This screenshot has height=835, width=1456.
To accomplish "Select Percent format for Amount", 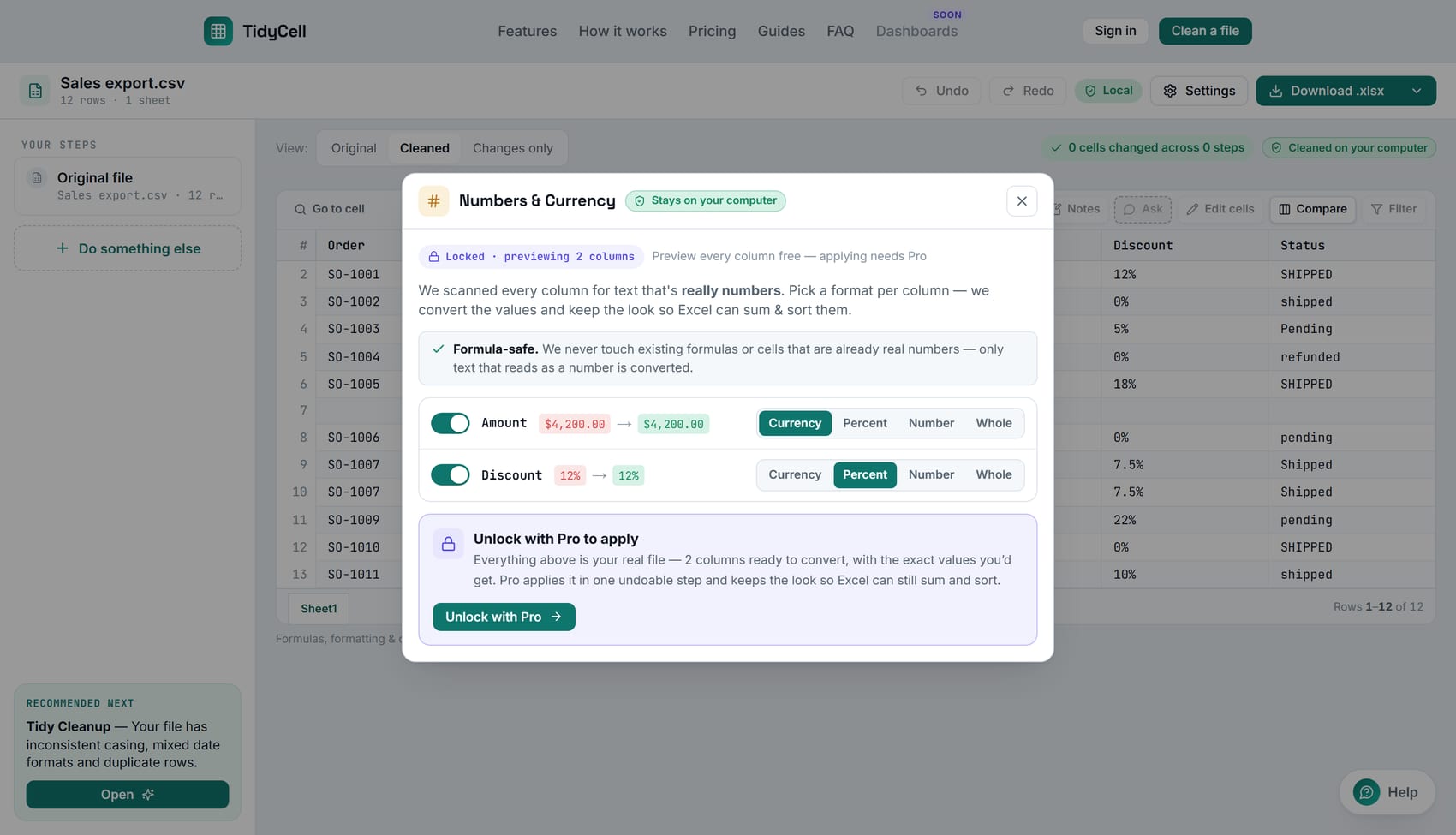I will click(865, 423).
